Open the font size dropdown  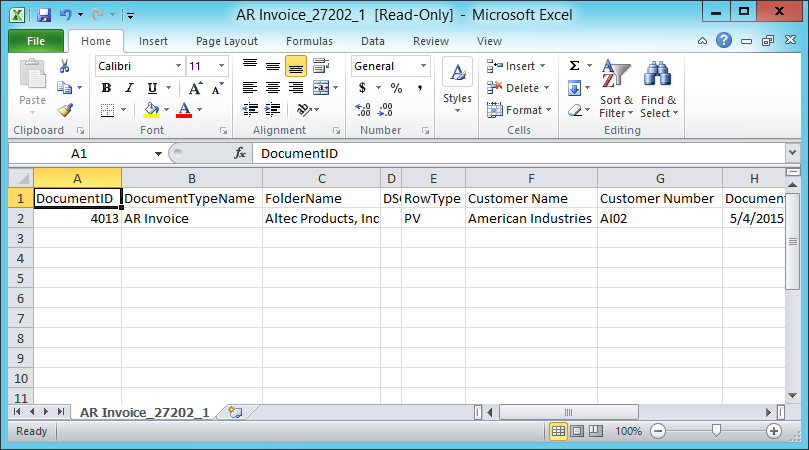click(221, 66)
